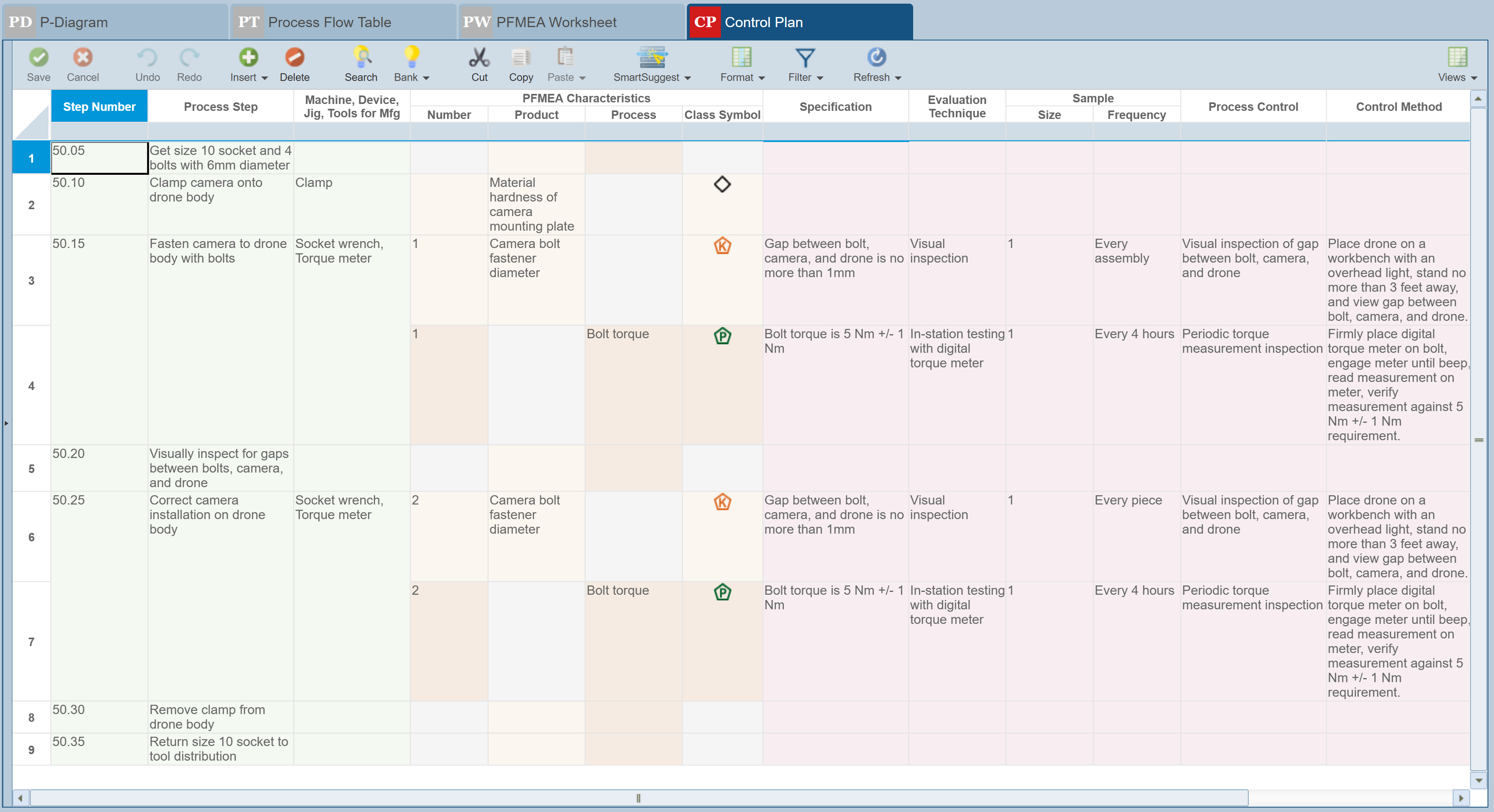
Task: Click the green Save checkmark icon
Action: [38, 57]
